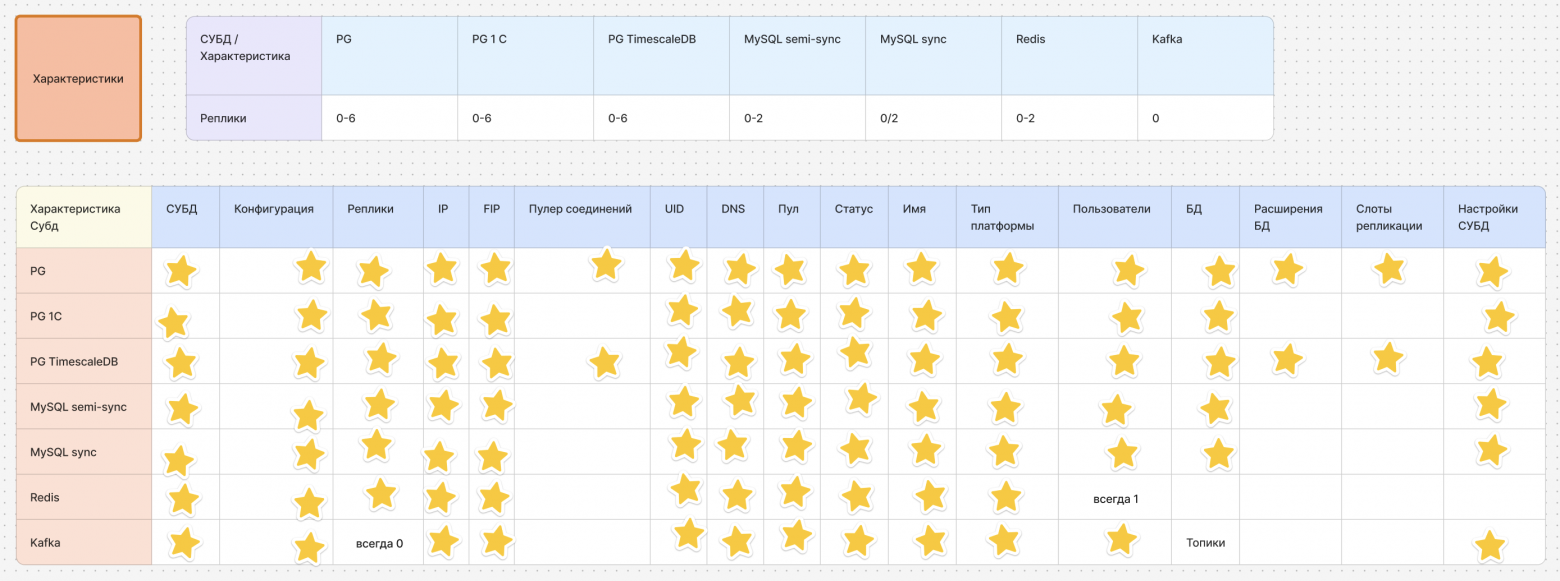The width and height of the screenshot is (1560, 581).
Task: Click star in PG TimescaleDB row, Пулер соединений column
Action: [604, 362]
